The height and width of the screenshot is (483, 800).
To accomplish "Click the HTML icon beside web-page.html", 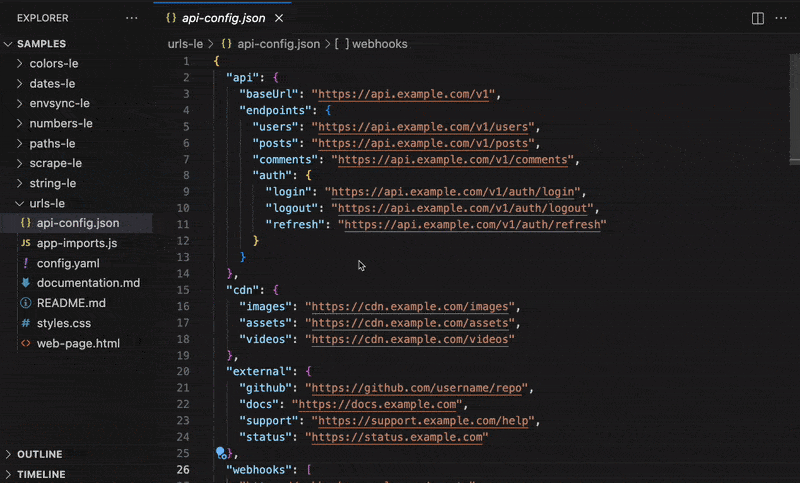I will coord(26,343).
